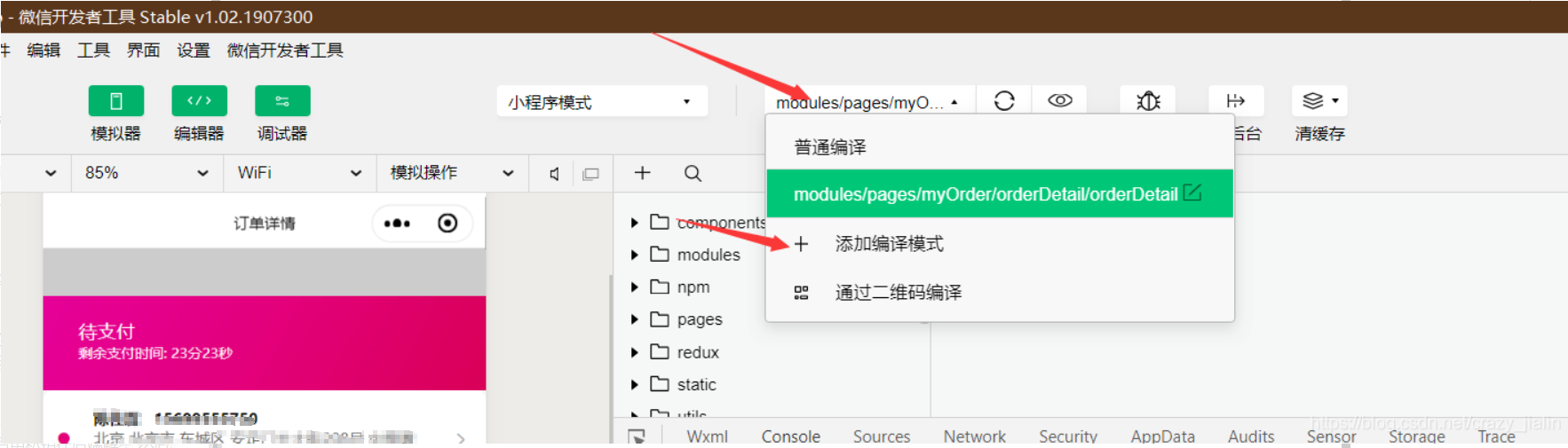
Task: Click the preview eye icon
Action: 1060,100
